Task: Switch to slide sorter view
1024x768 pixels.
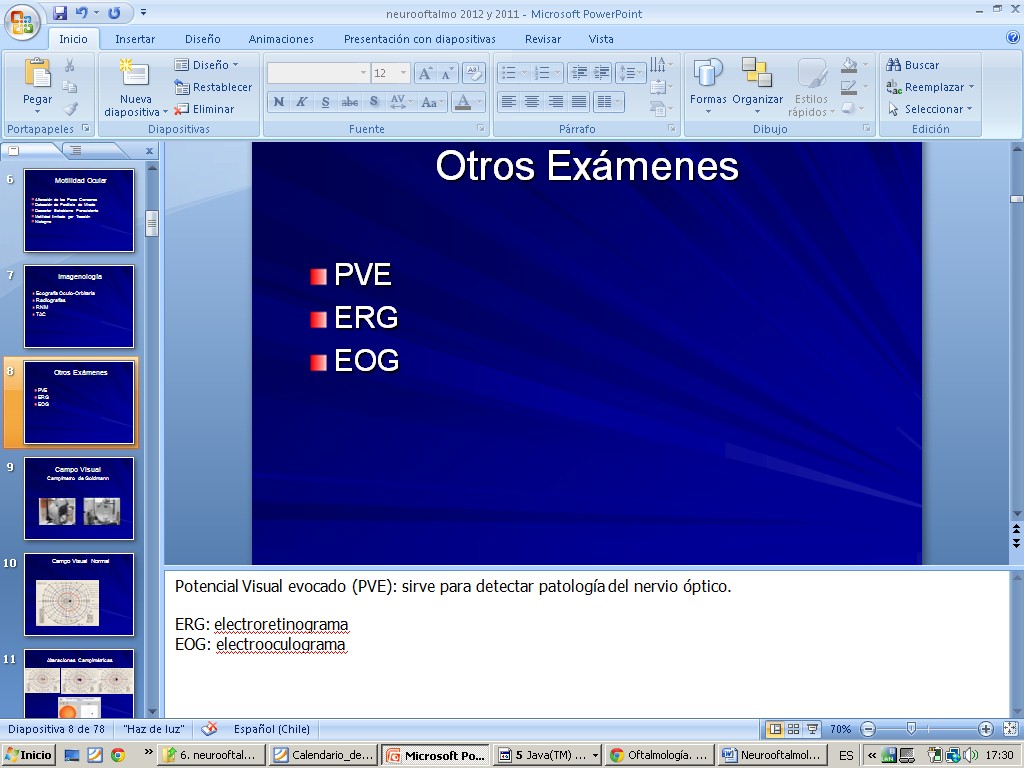Action: [793, 729]
